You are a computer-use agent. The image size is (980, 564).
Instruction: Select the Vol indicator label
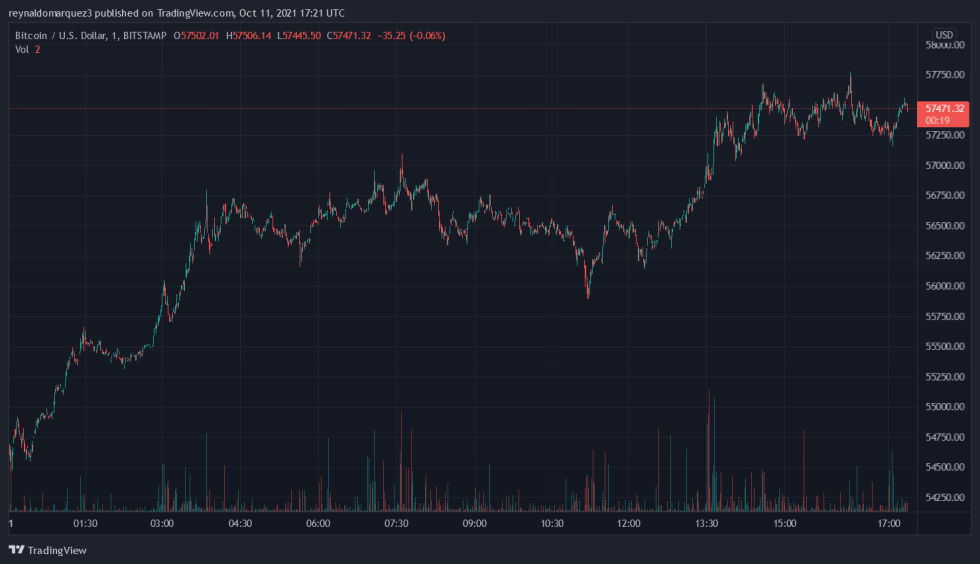[x=22, y=50]
